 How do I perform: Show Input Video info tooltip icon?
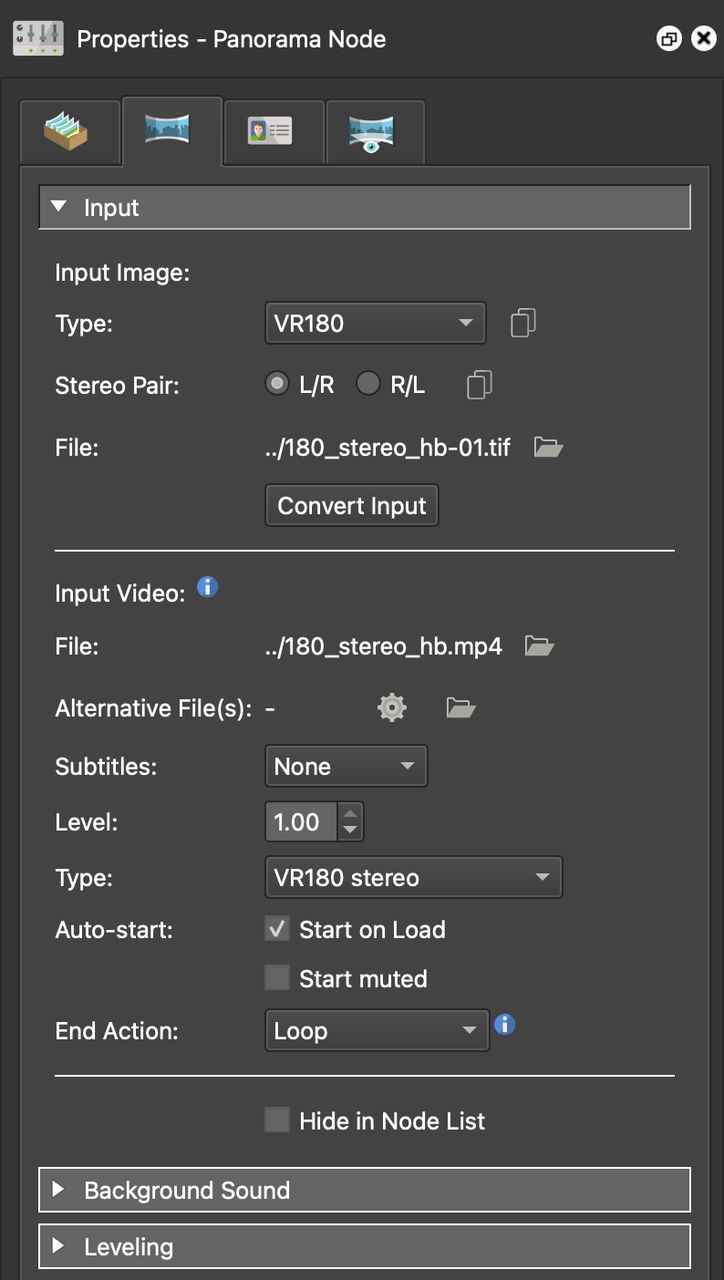pos(207,587)
